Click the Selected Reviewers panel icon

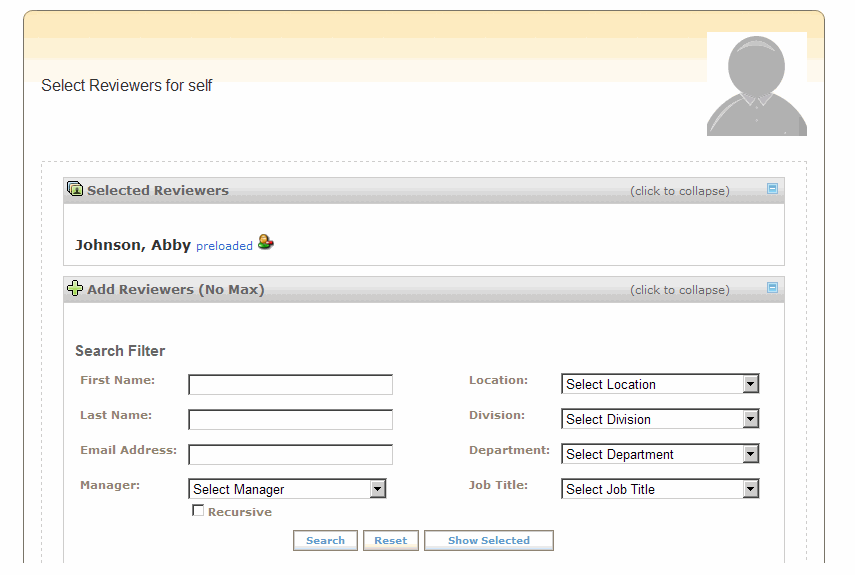[75, 189]
